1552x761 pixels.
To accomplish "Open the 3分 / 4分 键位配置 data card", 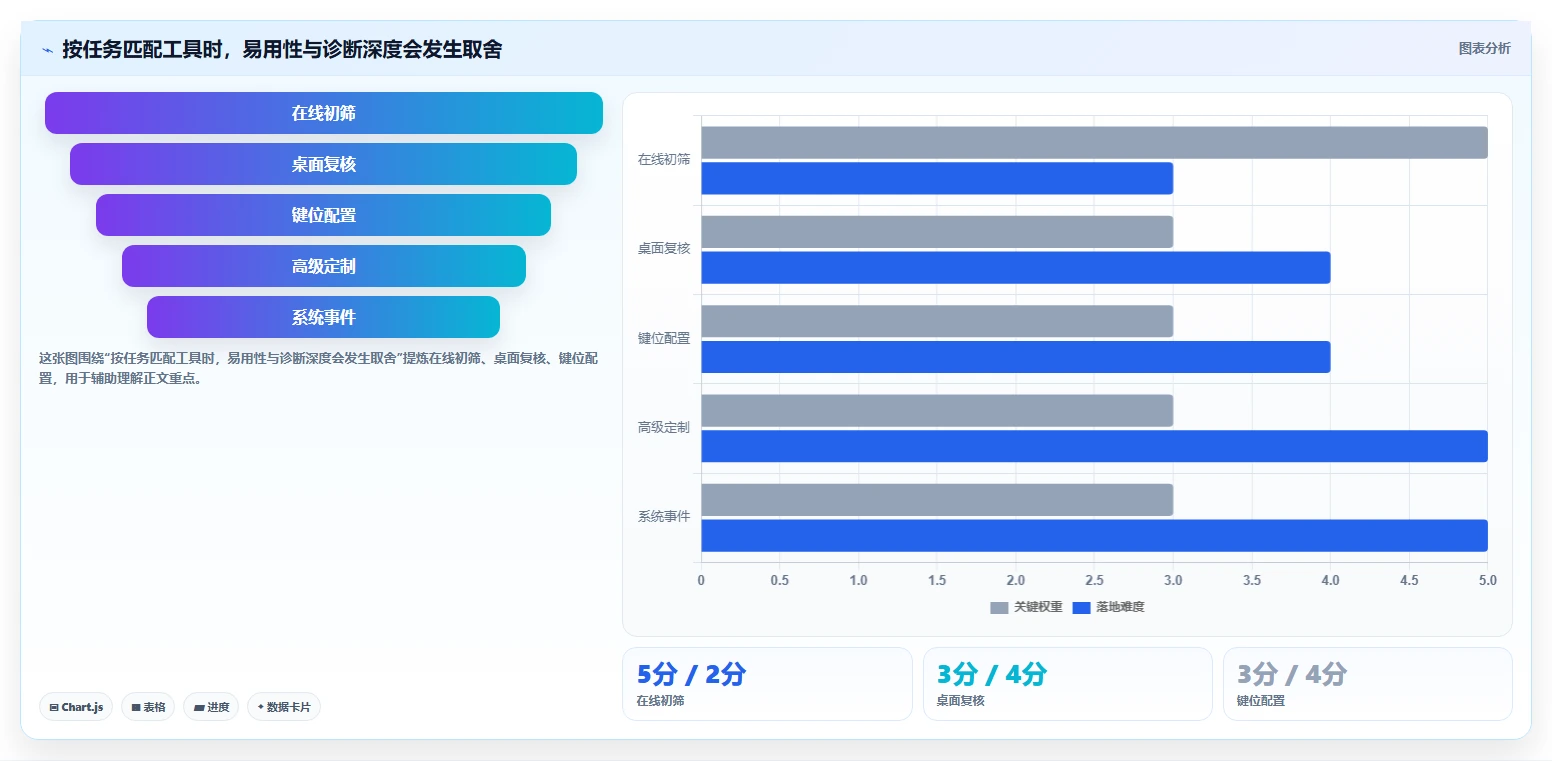I will click(x=1367, y=684).
